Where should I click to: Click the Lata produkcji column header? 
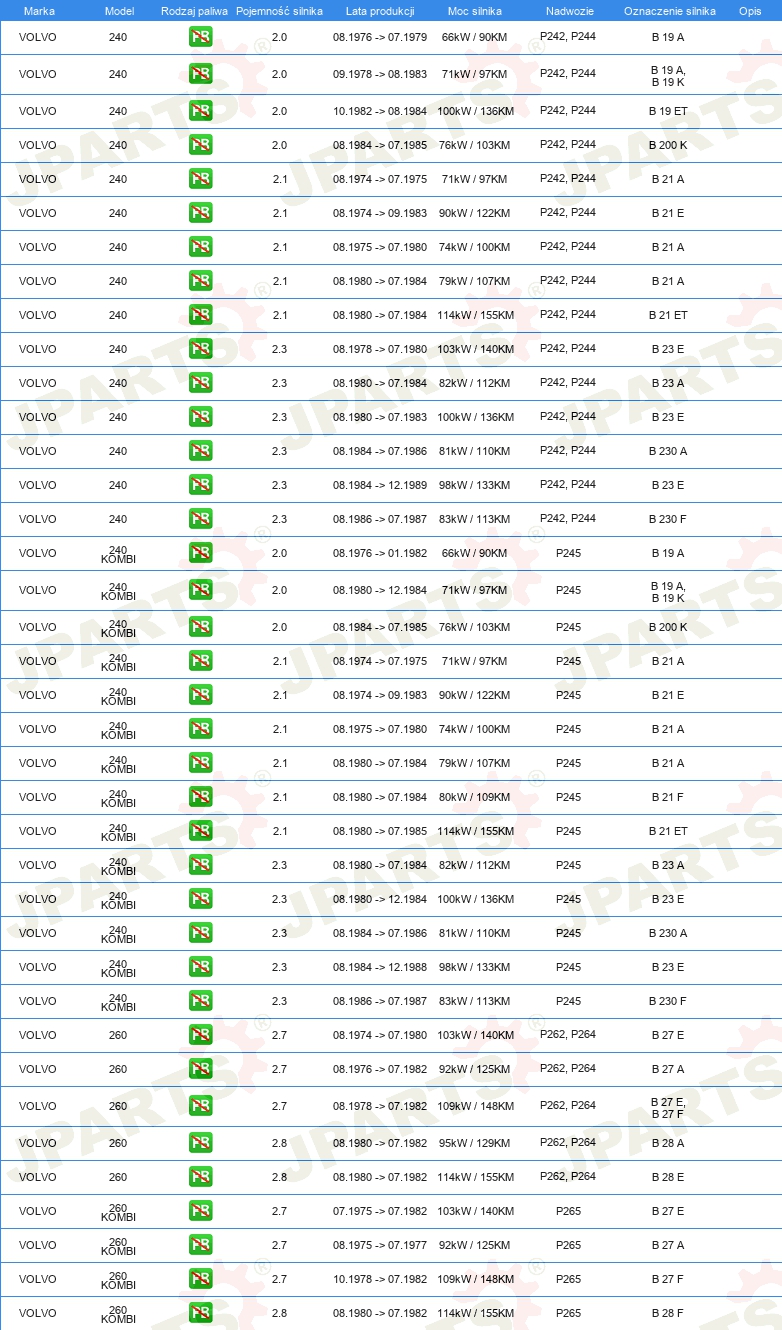tap(380, 10)
